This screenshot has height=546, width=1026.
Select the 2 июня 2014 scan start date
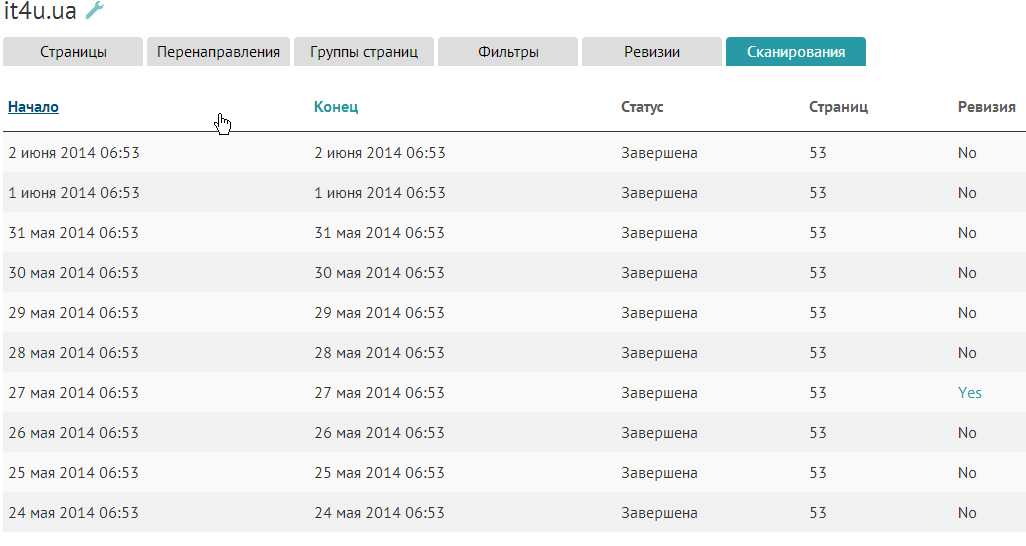coord(74,153)
